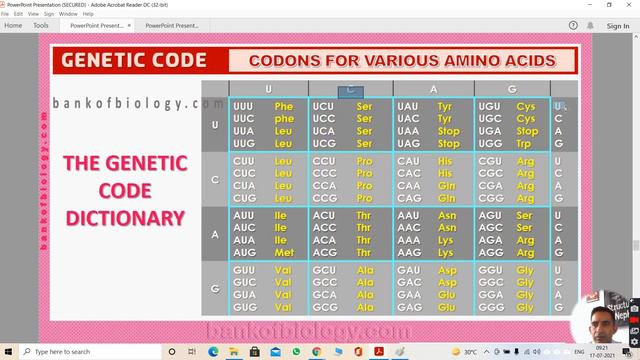Close the first PowerPoint Present tab

coord(129,25)
